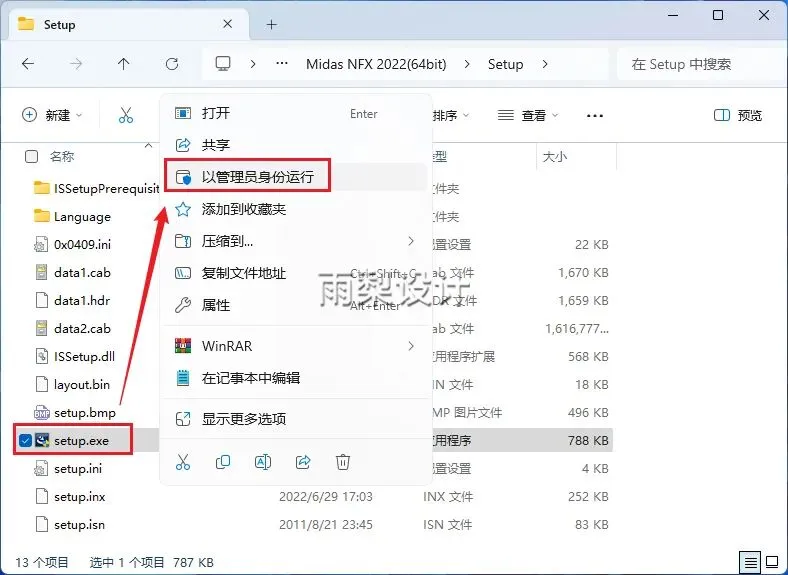The height and width of the screenshot is (575, 788).
Task: Open the toolbar more options ellipsis
Action: [x=595, y=116]
